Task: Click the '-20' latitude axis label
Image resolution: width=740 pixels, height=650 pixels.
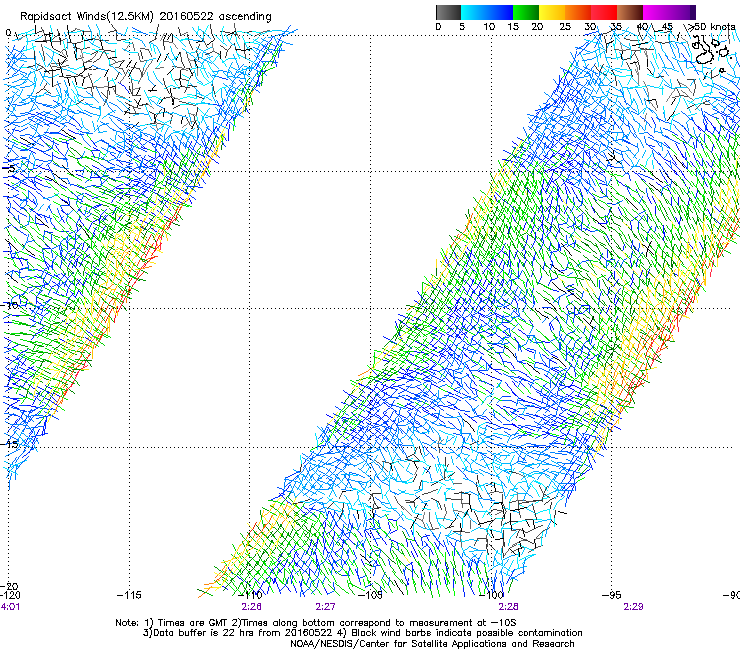Action: 9,587
